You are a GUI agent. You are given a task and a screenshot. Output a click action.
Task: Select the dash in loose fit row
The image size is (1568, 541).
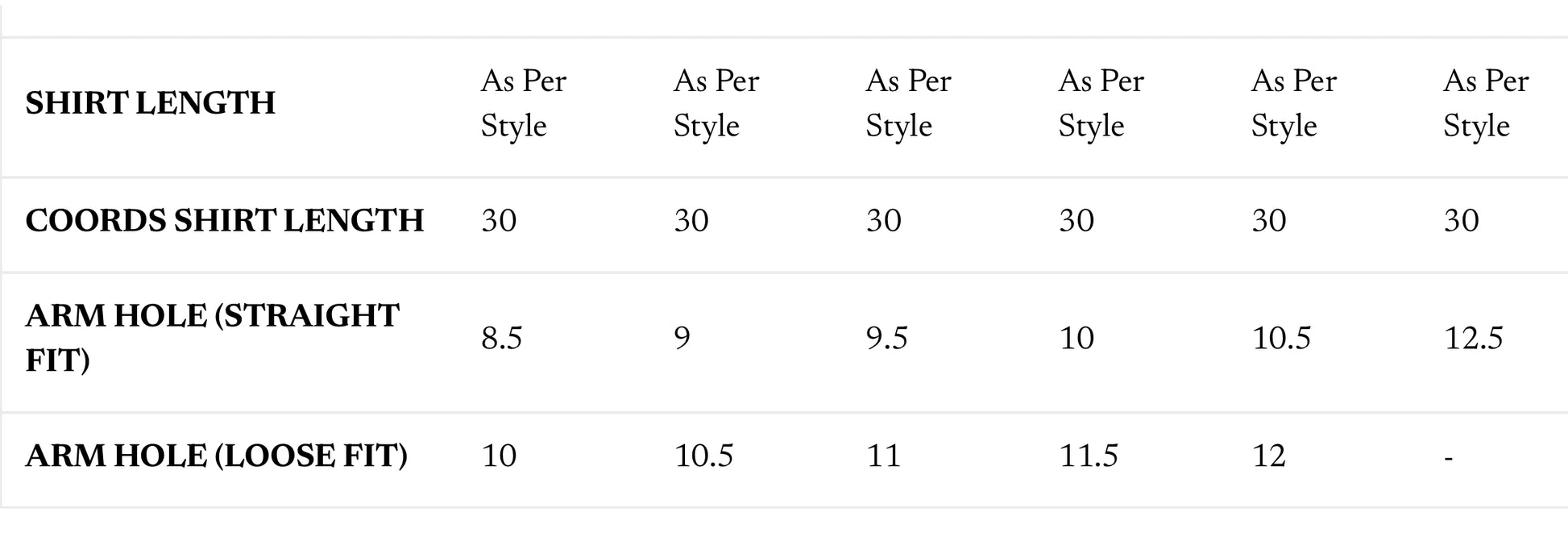[x=1449, y=459]
